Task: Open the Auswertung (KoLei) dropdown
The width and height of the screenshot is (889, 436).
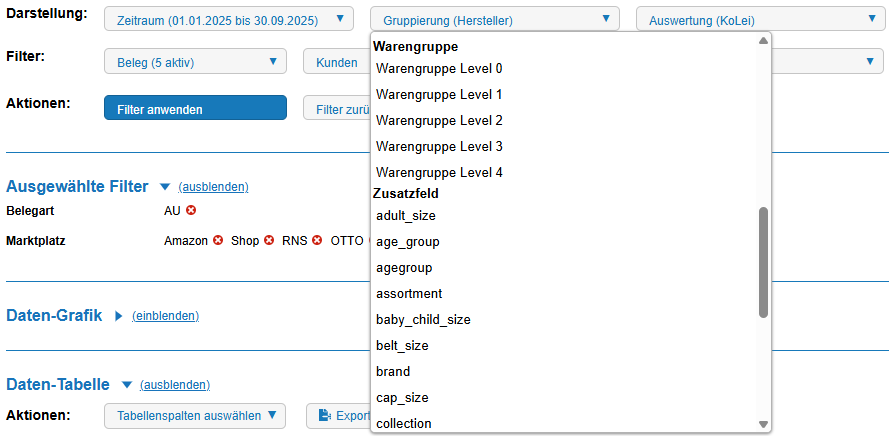Action: click(759, 19)
